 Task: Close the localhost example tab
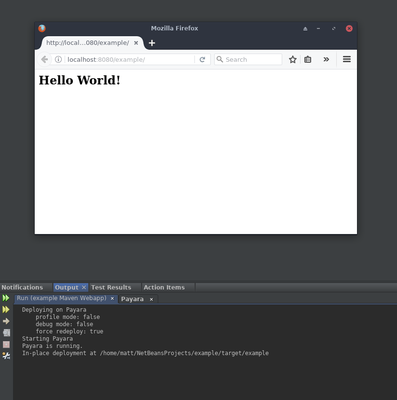(136, 43)
